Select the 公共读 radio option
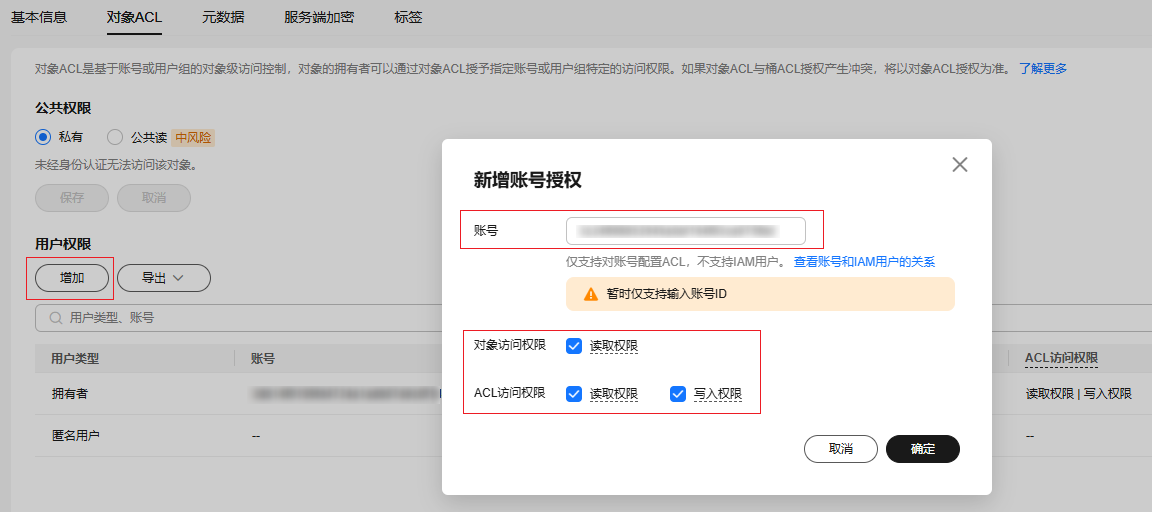Screen dimensions: 1152x512 (115, 137)
